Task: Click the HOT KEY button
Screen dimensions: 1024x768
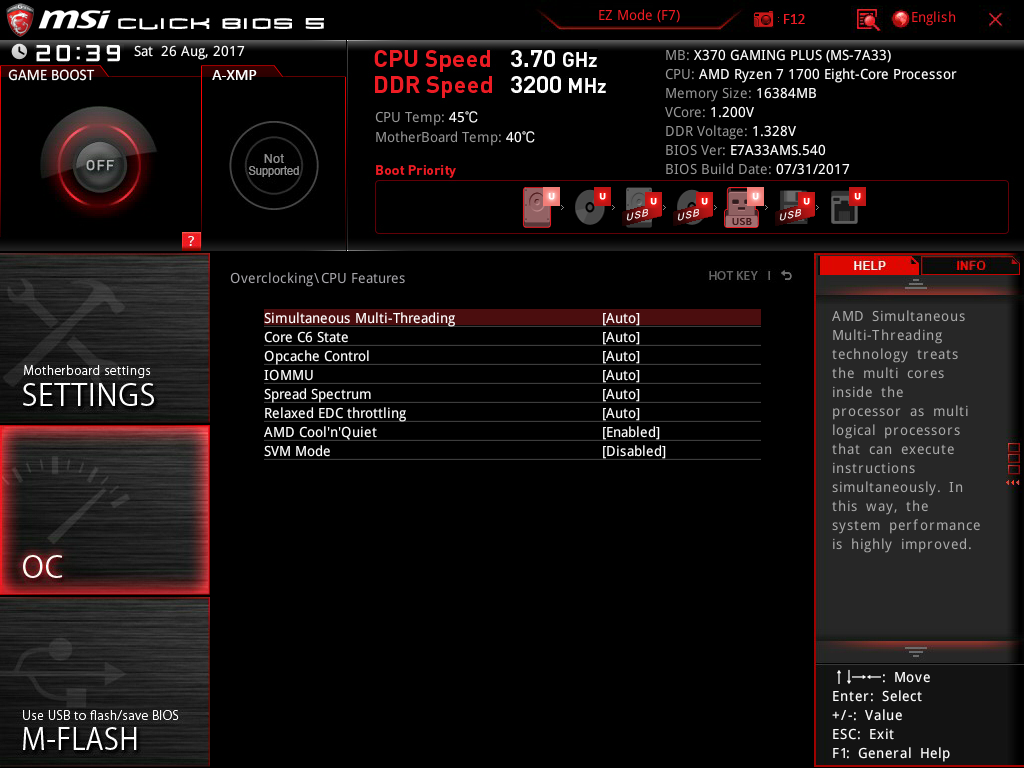Action: click(x=733, y=276)
